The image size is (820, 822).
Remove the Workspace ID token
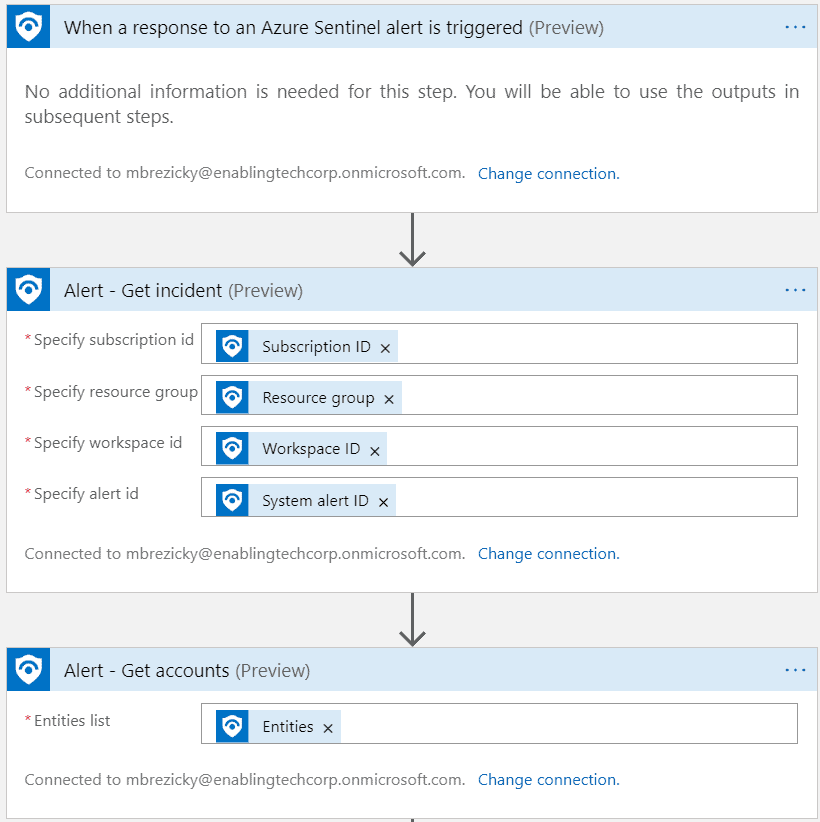(x=375, y=451)
